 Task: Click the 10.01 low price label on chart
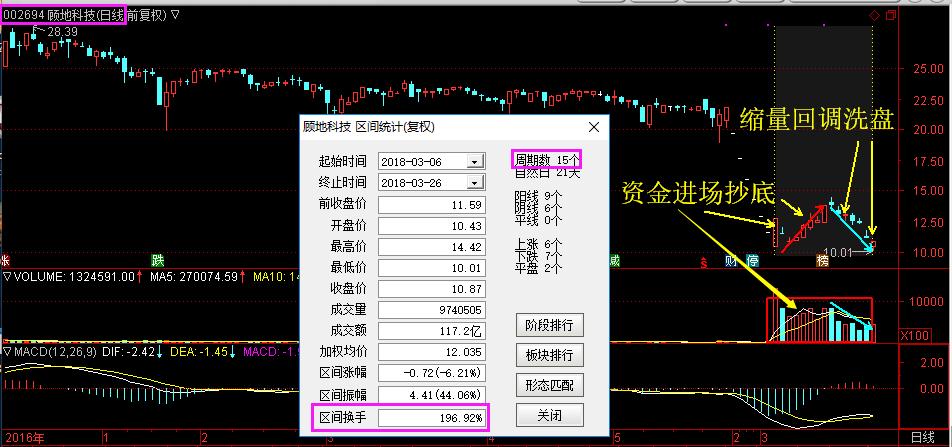(x=839, y=251)
